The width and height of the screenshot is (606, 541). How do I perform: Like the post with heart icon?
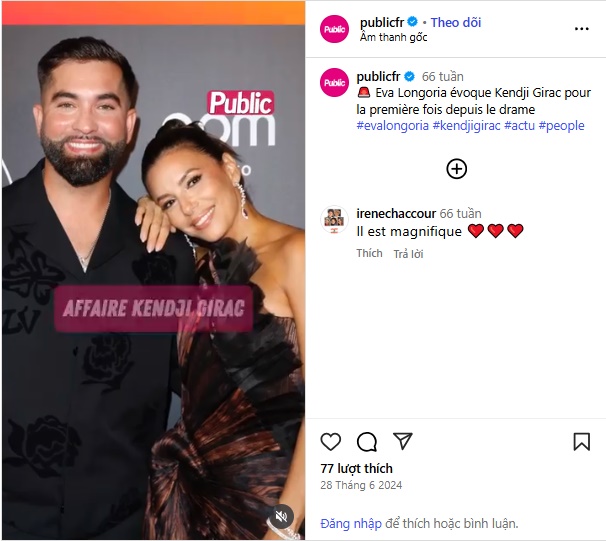(331, 442)
